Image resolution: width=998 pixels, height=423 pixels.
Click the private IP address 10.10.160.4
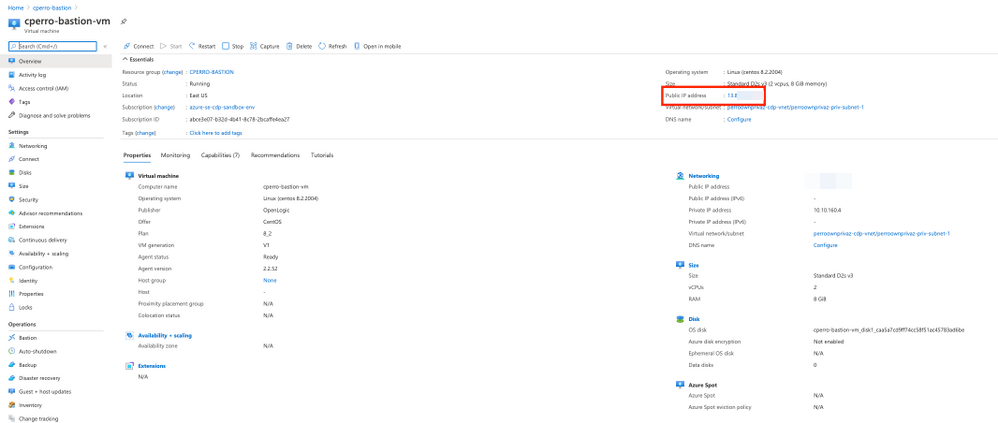click(x=827, y=210)
